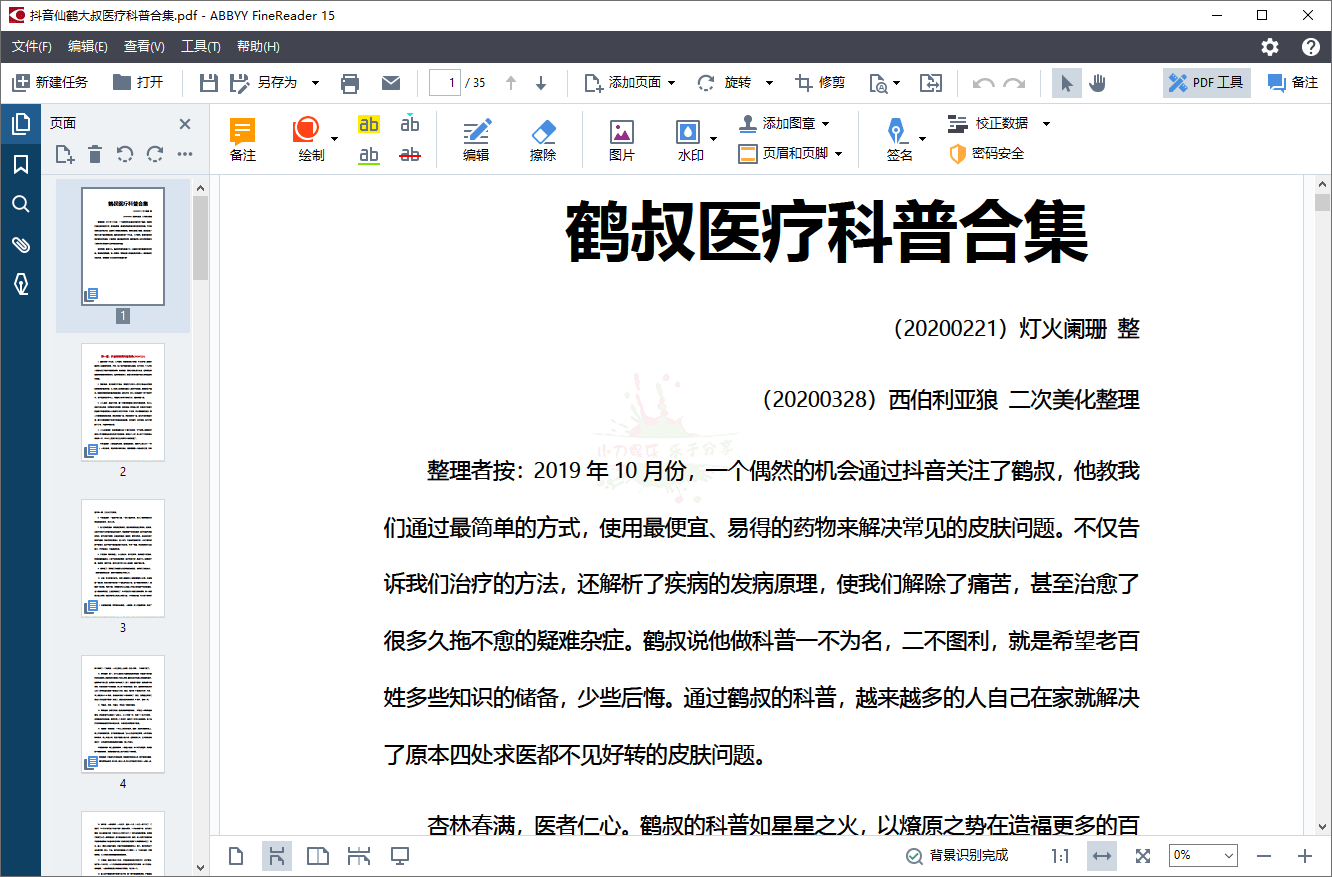The image size is (1332, 877).
Task: Click the 新建任务 (New Task) button
Action: [x=50, y=83]
